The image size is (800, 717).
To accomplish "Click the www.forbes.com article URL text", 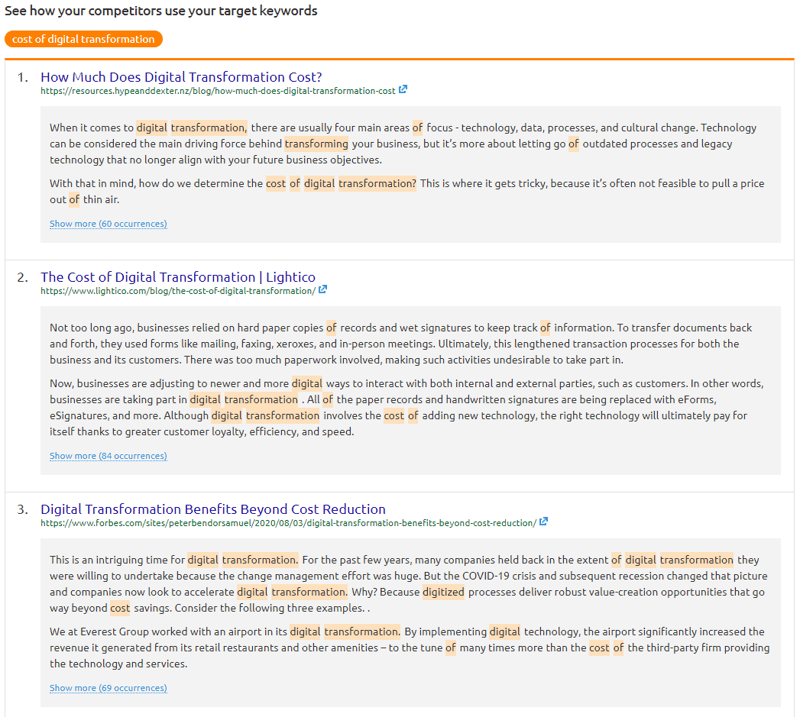I will 288,523.
